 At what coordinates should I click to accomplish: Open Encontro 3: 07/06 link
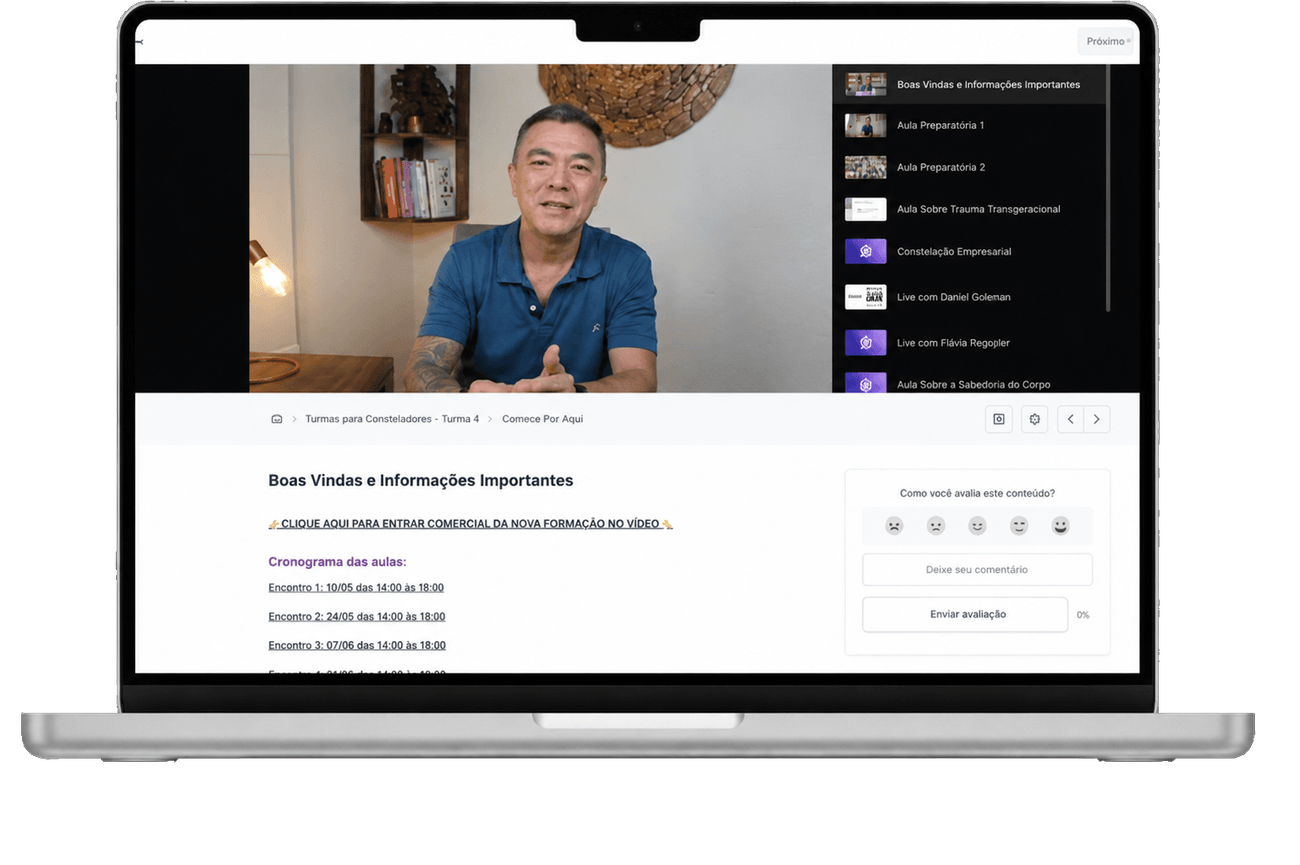point(356,645)
